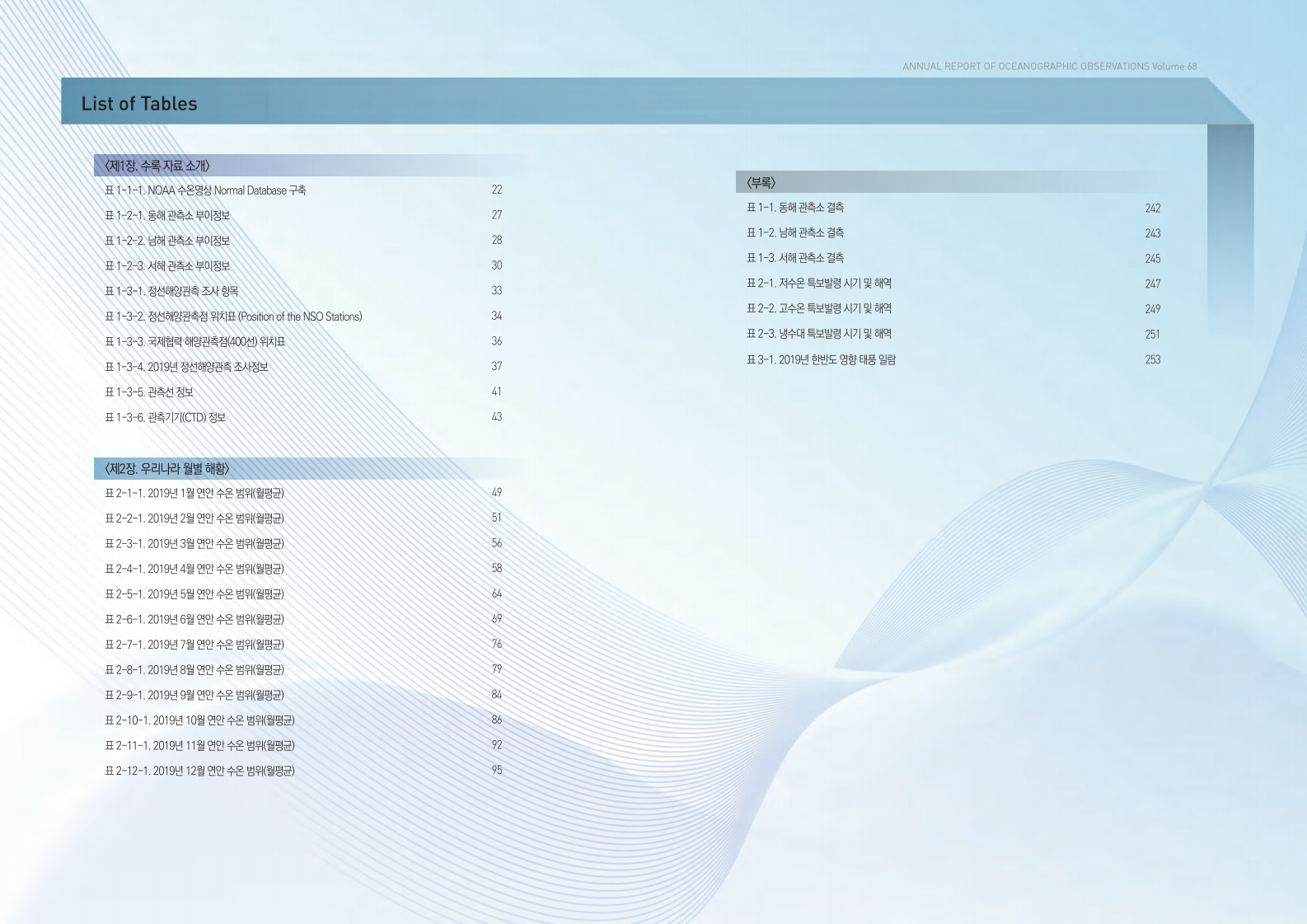Click the 부록 appendix section header
Screen dimensions: 1307x924
[761, 183]
